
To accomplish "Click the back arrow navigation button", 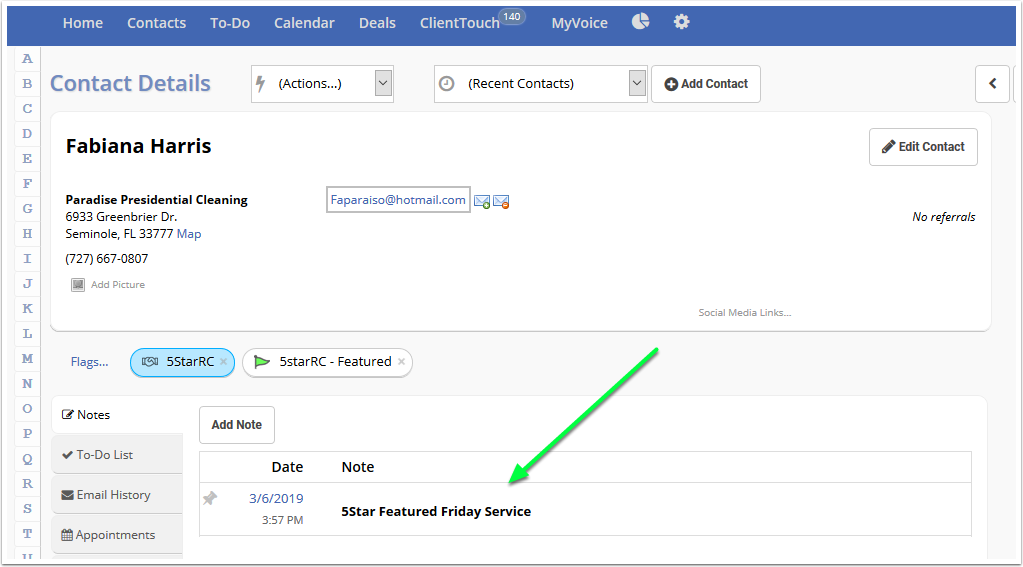I will coord(992,84).
